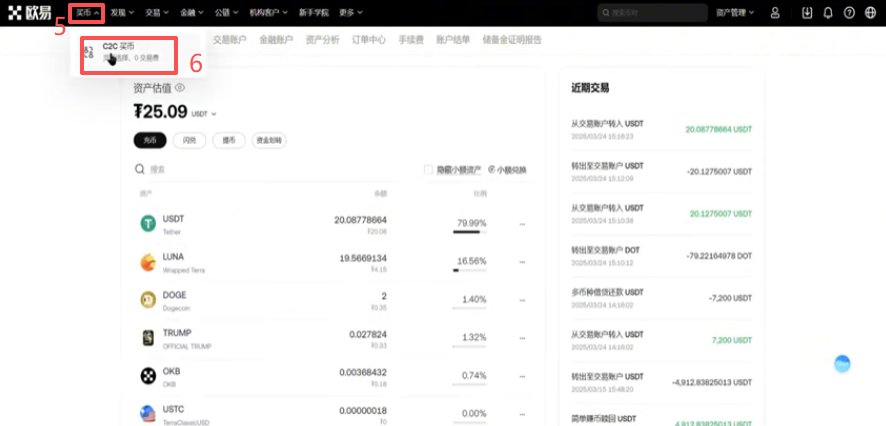Check the 隐藏小额资产 checkbox
Viewport: 886px width, 426px height.
coord(428,169)
